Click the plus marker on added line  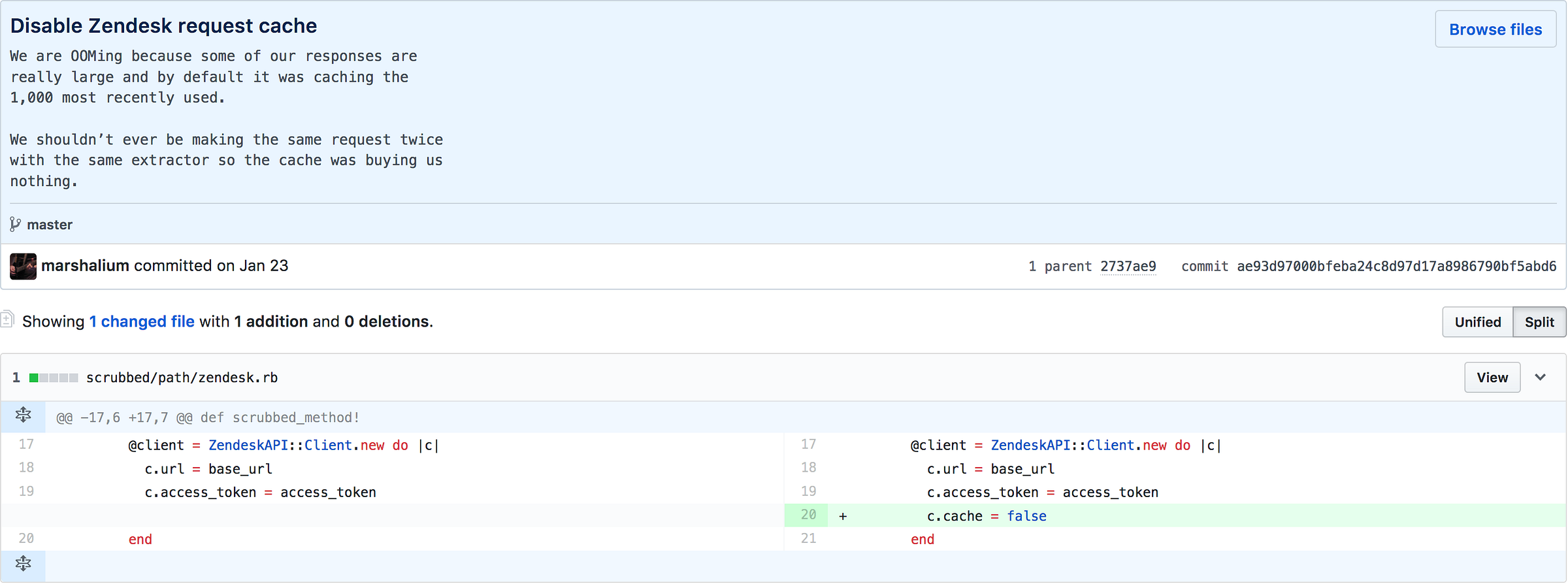pos(843,516)
